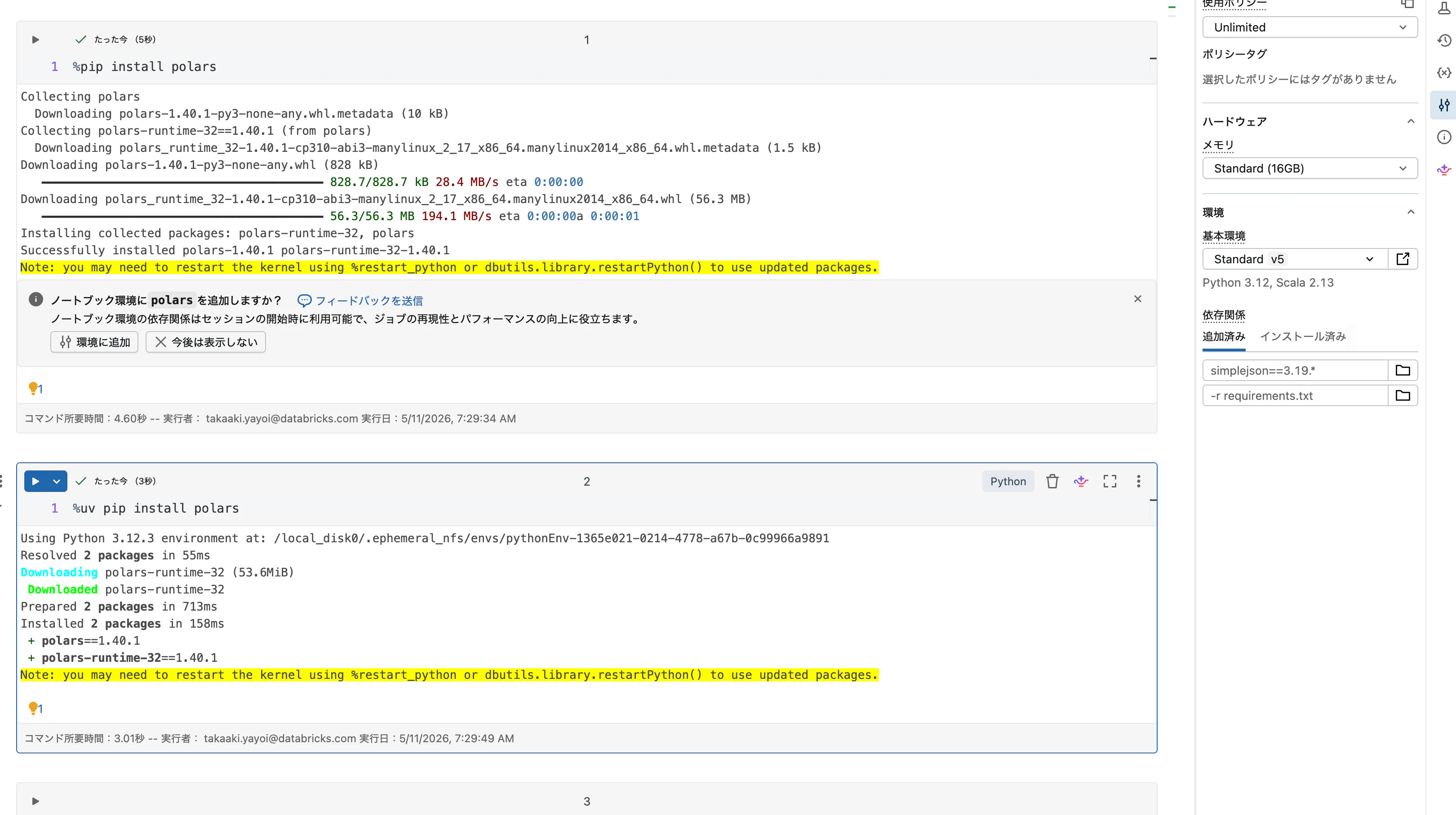
Task: Browse files for the requirements.txt dependency
Action: pyautogui.click(x=1403, y=396)
